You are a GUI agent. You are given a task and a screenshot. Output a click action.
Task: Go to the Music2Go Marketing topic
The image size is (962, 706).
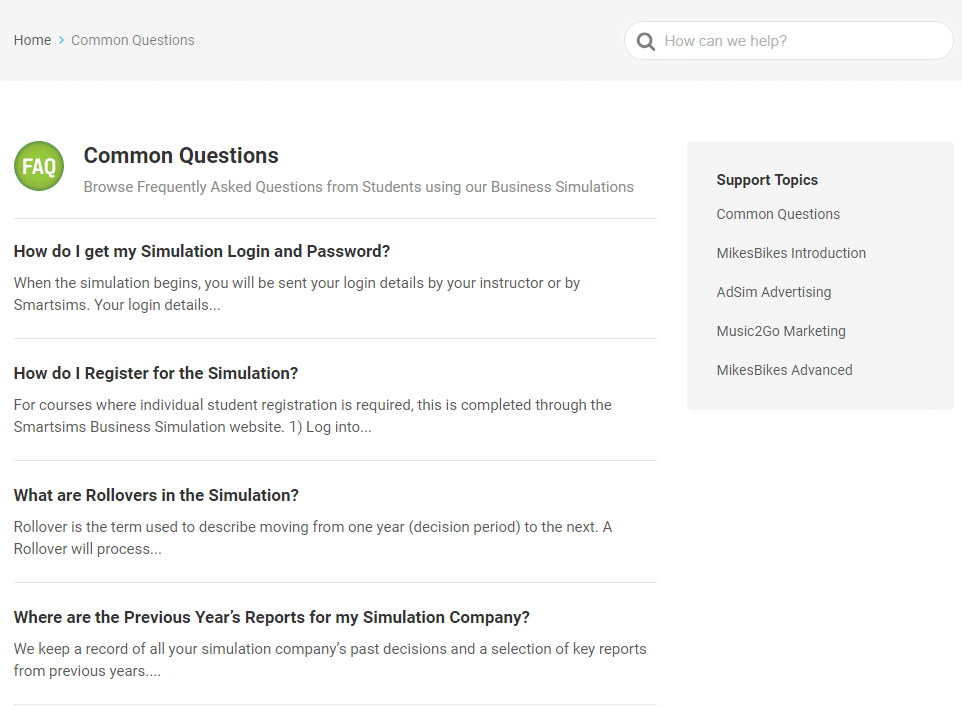pyautogui.click(x=781, y=331)
